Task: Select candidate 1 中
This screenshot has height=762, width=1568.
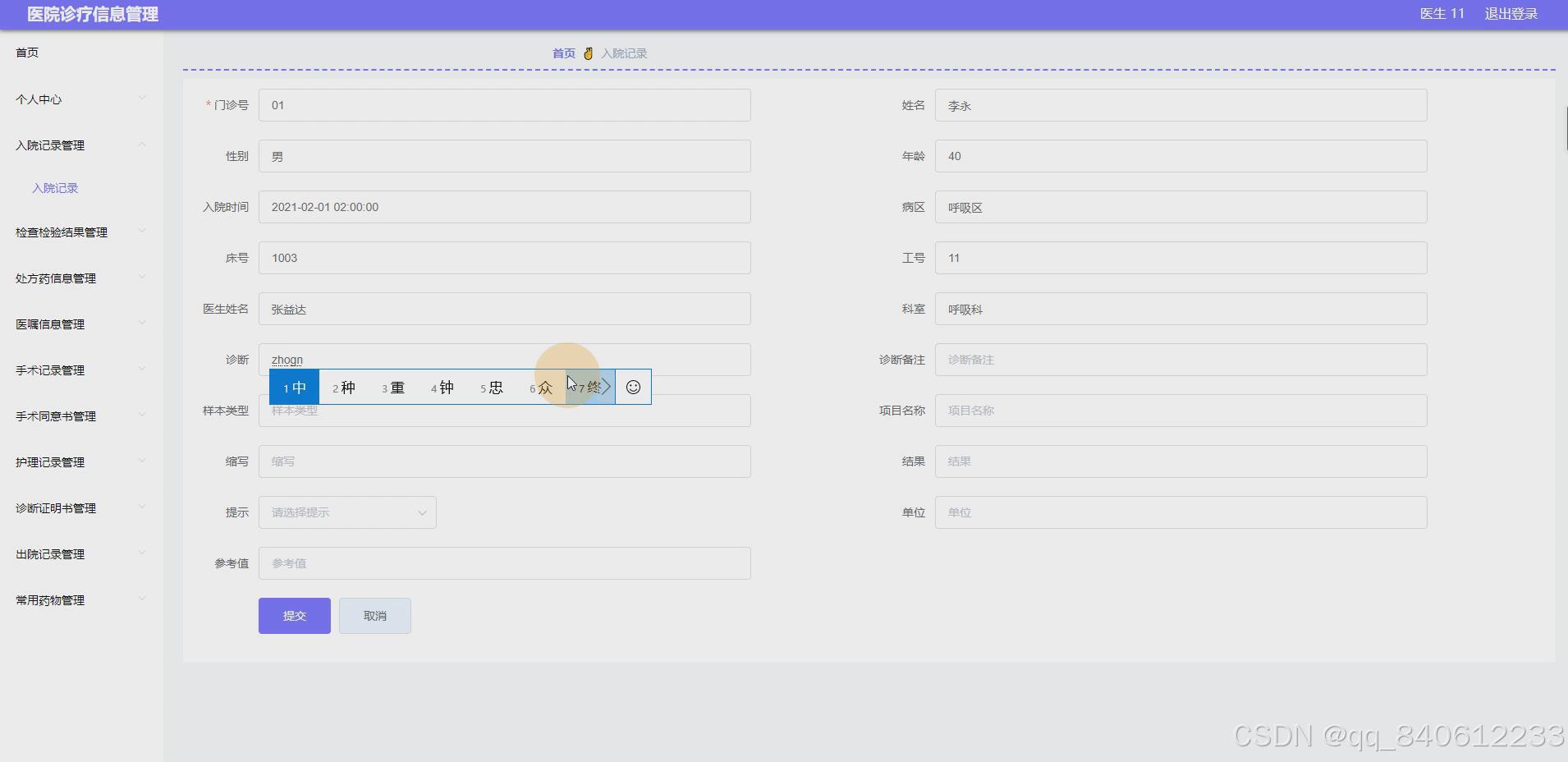Action: 295,388
